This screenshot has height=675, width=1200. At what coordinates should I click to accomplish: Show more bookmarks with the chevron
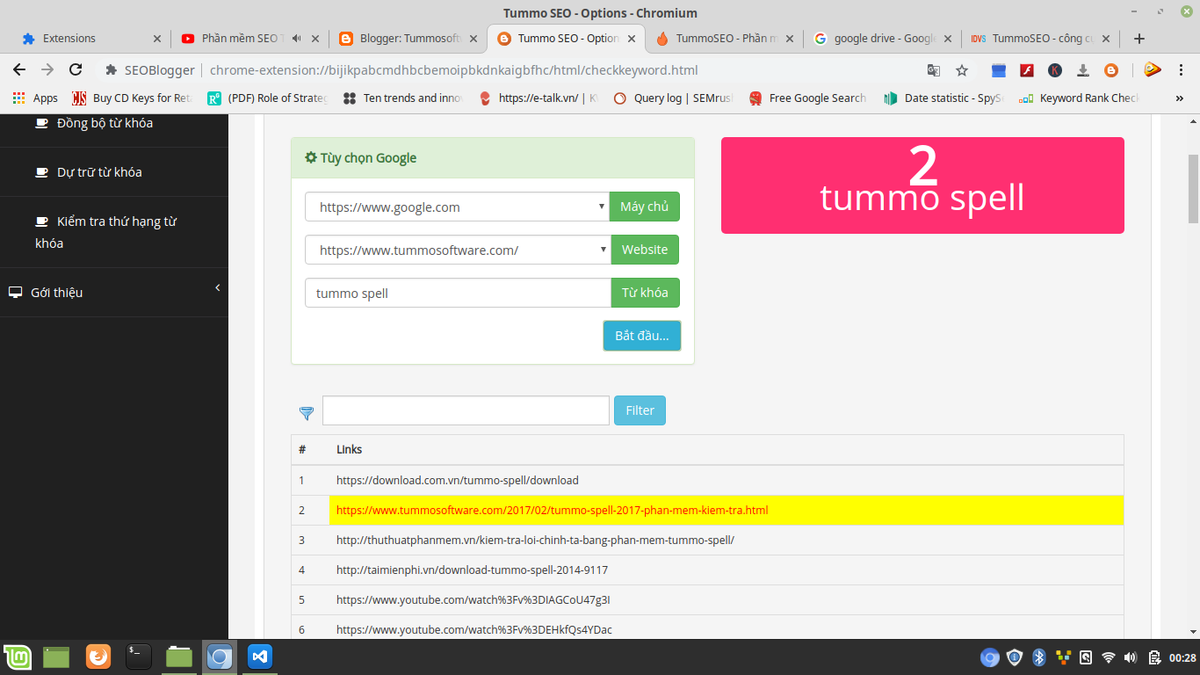tap(1180, 98)
